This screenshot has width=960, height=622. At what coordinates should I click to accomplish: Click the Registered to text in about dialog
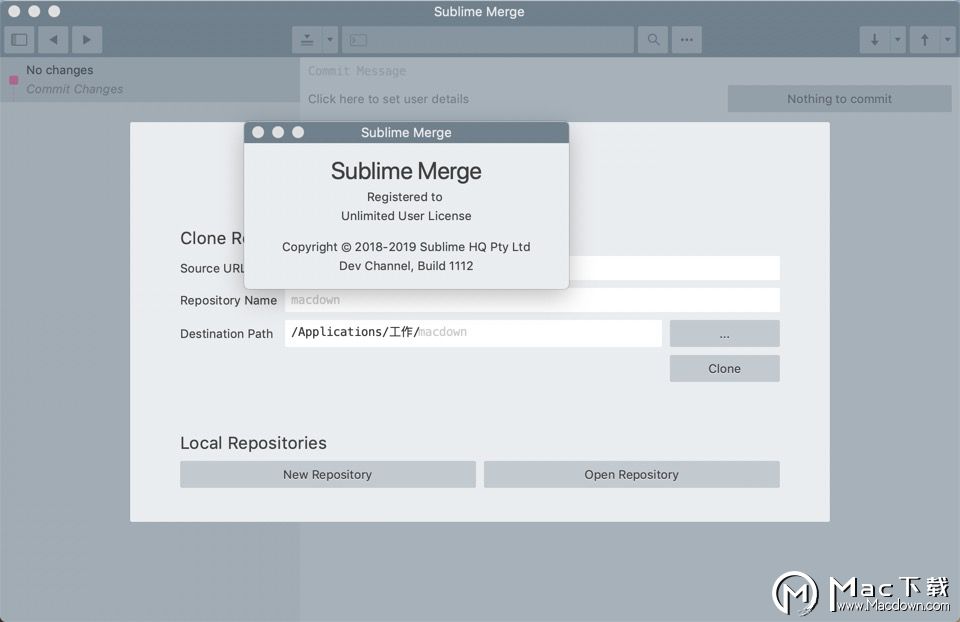pos(405,197)
